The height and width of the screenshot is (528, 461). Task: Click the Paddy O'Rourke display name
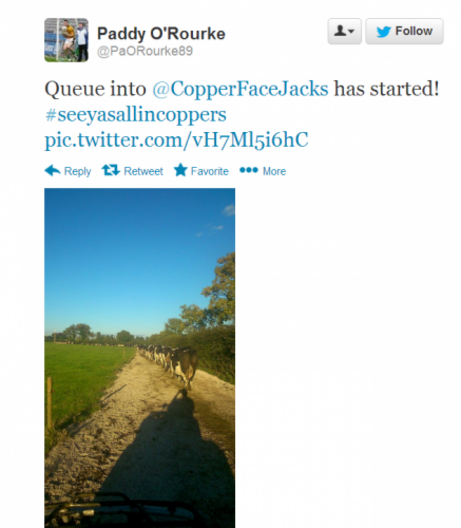pos(161,34)
